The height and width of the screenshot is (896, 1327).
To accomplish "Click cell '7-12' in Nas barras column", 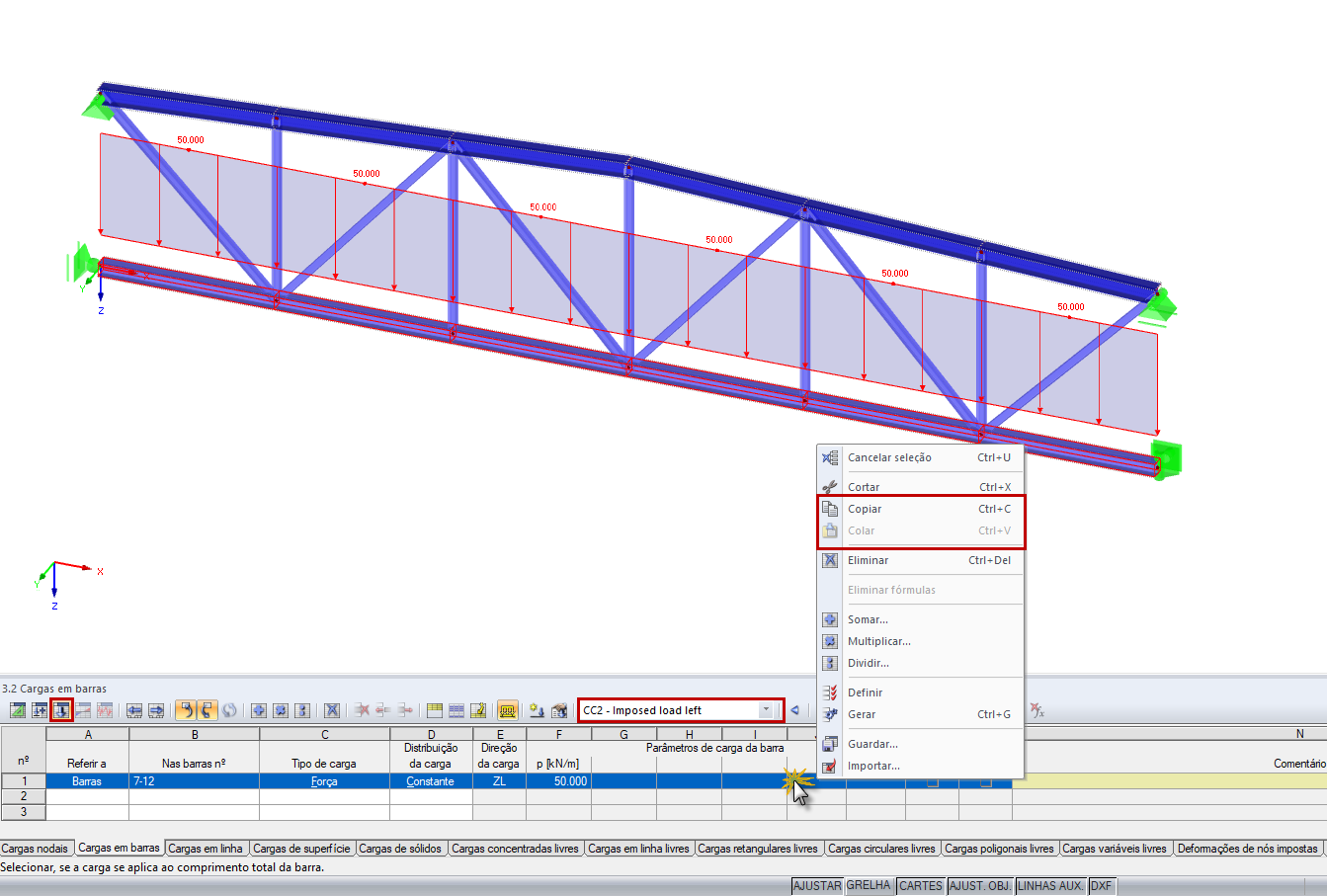I will 194,780.
